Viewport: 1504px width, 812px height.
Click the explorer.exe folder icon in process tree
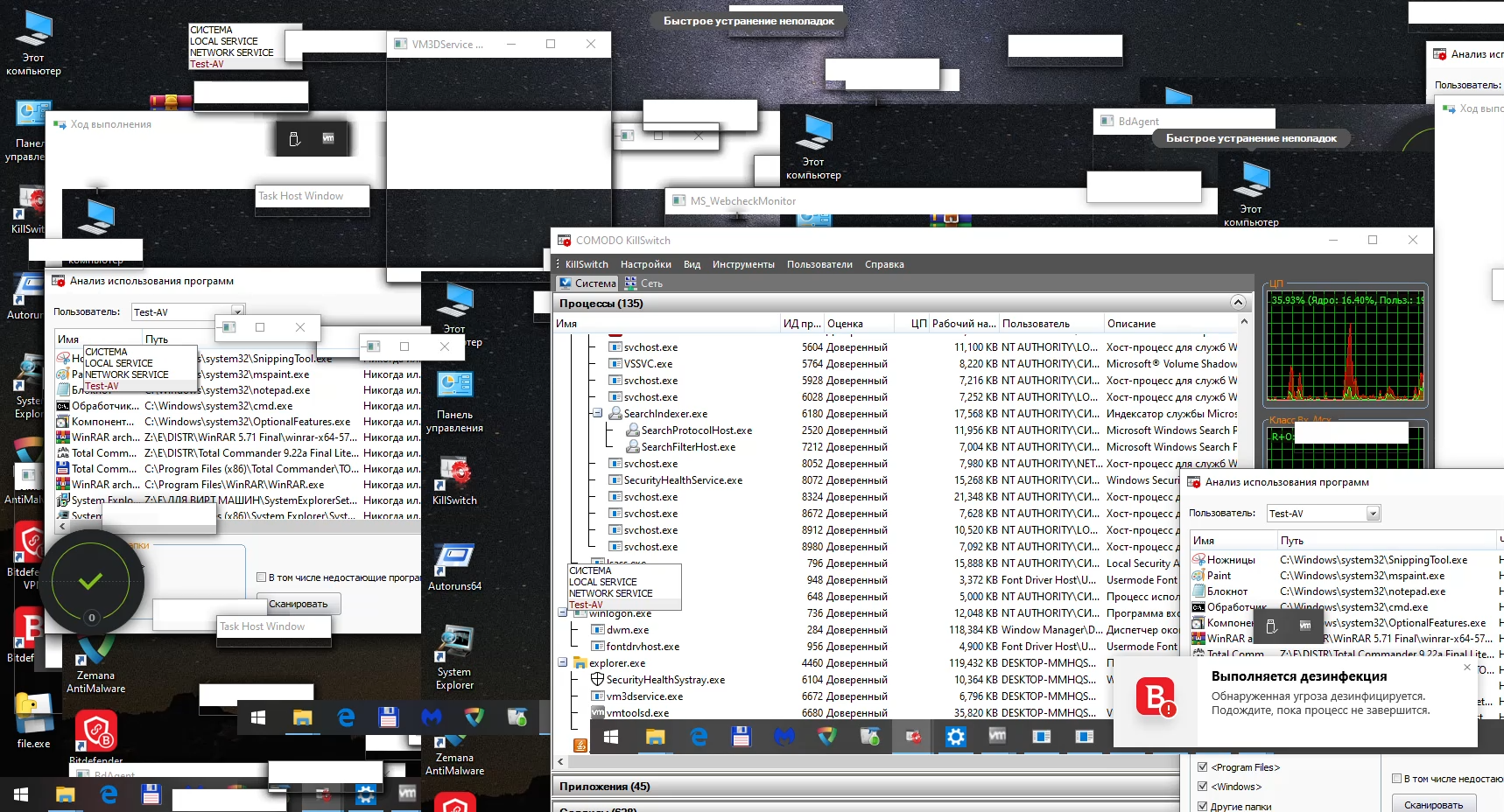(x=580, y=663)
